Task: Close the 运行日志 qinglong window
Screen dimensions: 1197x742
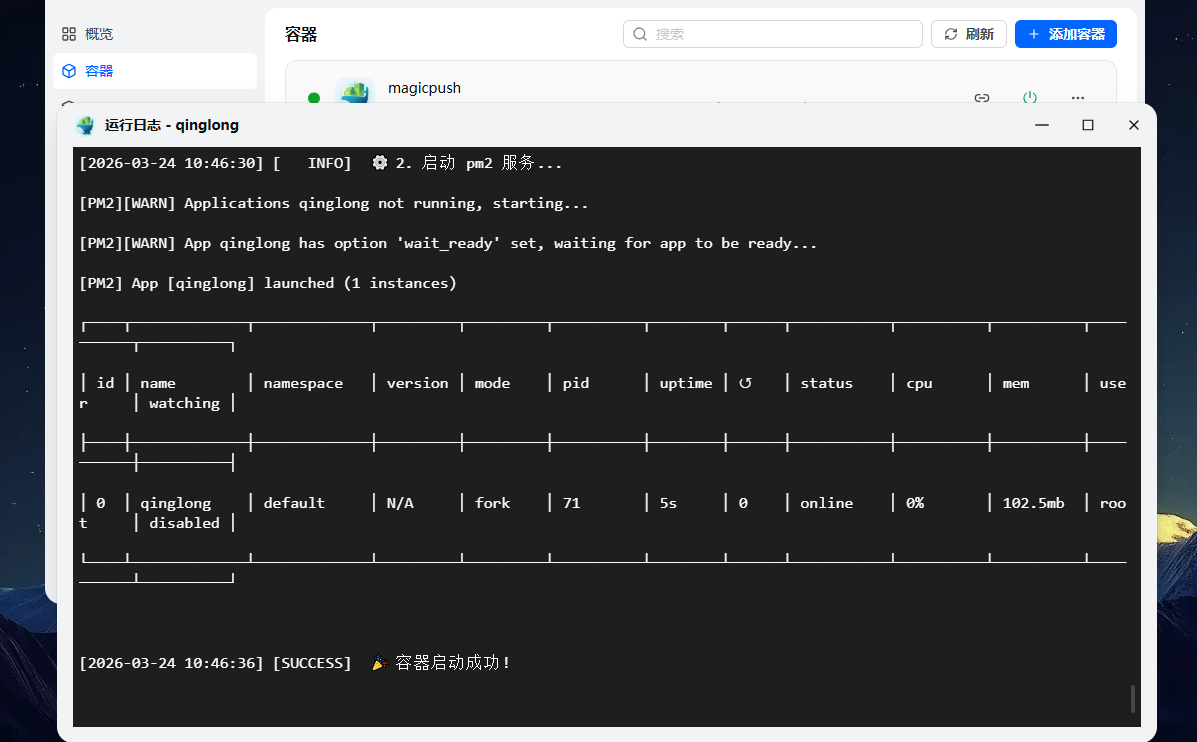Action: 1134,125
